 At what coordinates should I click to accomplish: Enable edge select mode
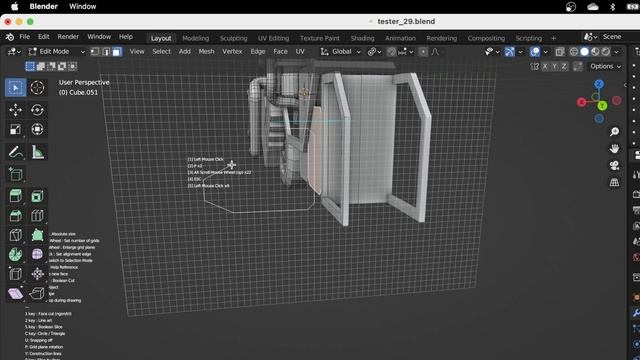(x=106, y=52)
